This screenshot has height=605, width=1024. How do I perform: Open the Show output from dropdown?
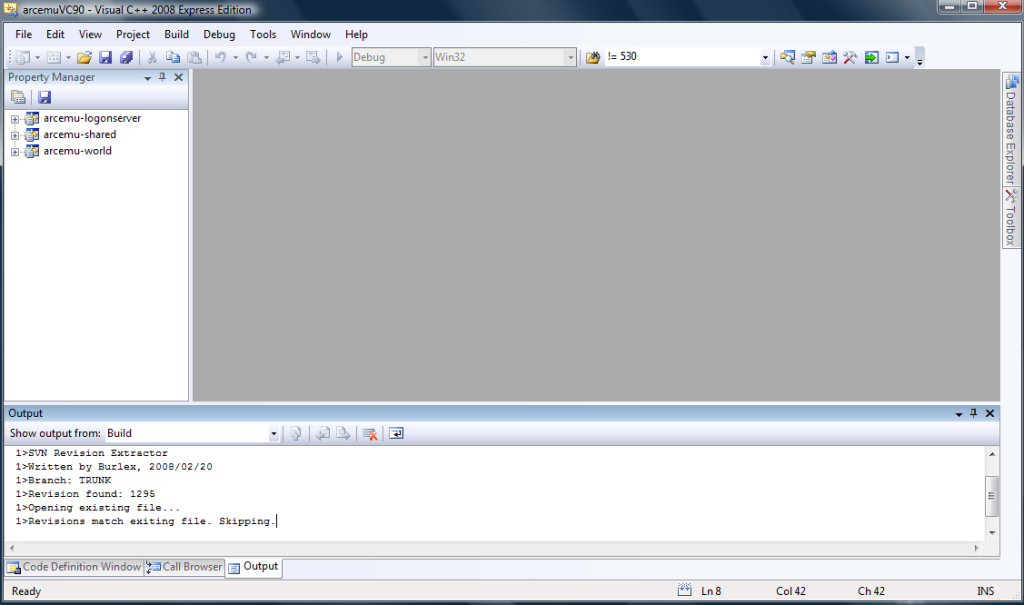click(x=274, y=434)
